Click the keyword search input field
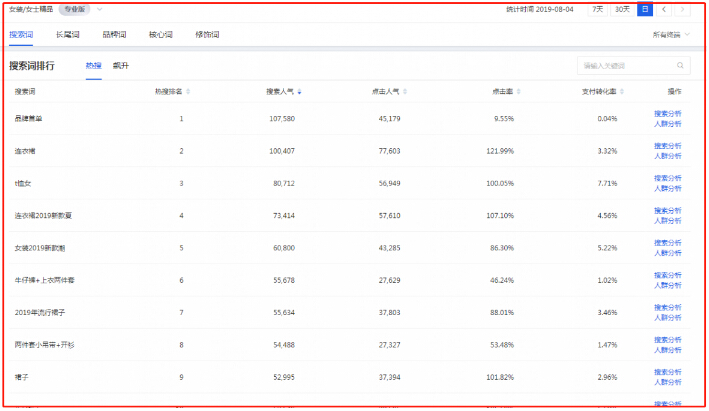This screenshot has height=411, width=709. tap(625, 66)
